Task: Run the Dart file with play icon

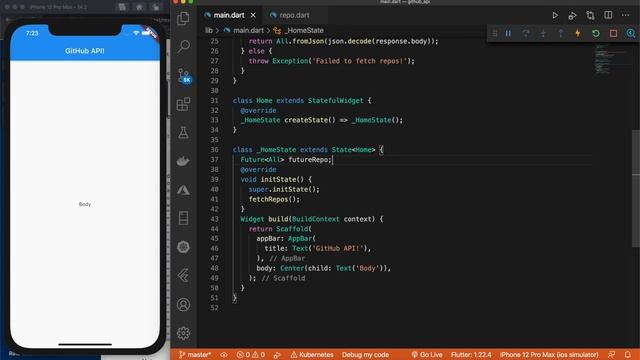Action: pos(555,16)
